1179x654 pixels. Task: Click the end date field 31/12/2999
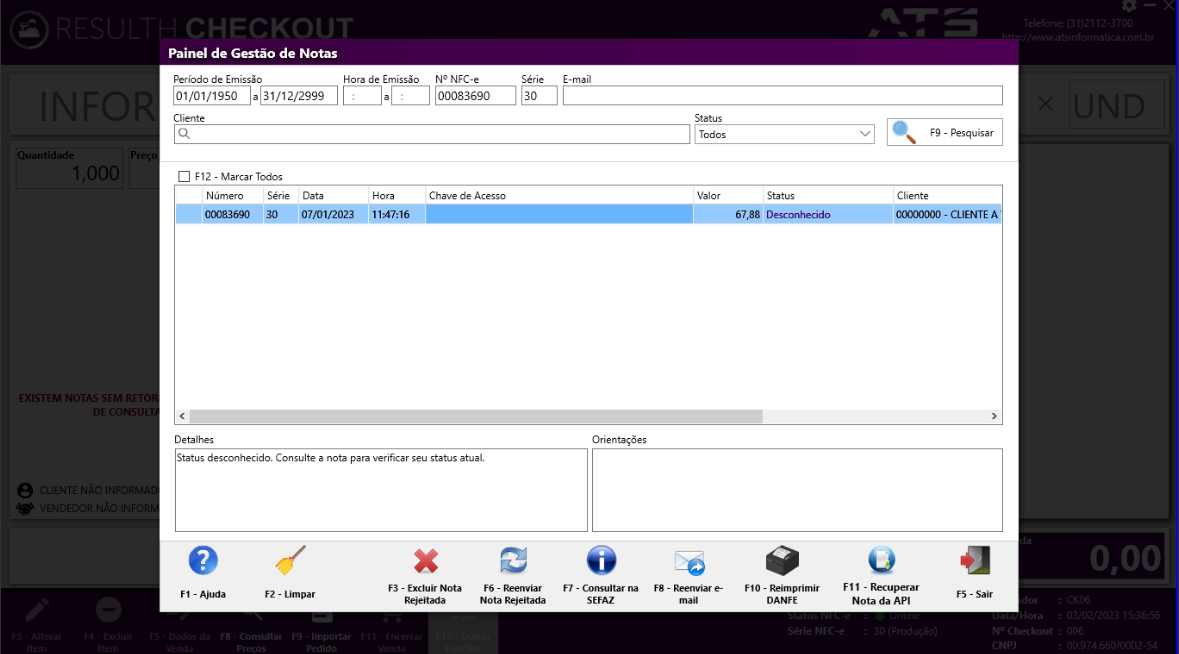pos(299,96)
